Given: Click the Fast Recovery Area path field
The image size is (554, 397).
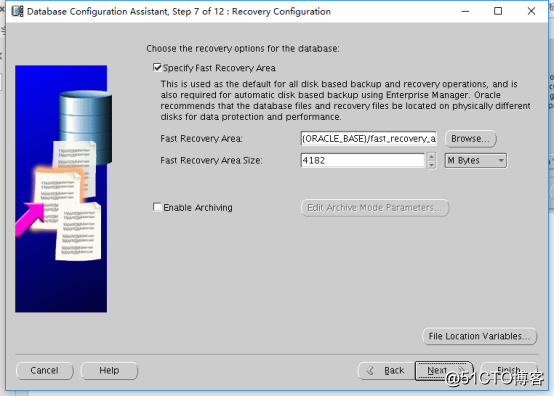Looking at the screenshot, I should click(x=369, y=138).
